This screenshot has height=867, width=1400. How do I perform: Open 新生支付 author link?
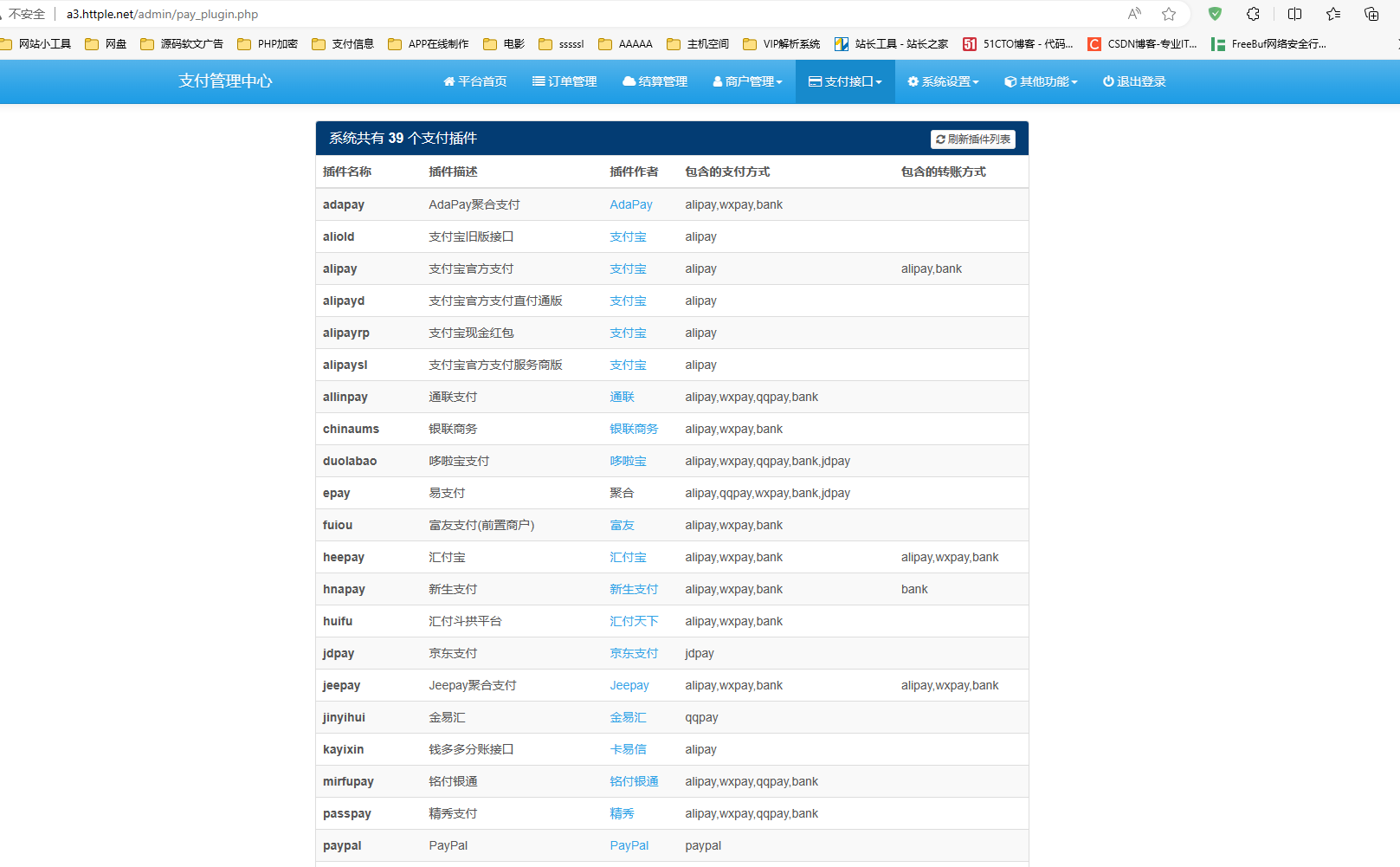(x=634, y=590)
